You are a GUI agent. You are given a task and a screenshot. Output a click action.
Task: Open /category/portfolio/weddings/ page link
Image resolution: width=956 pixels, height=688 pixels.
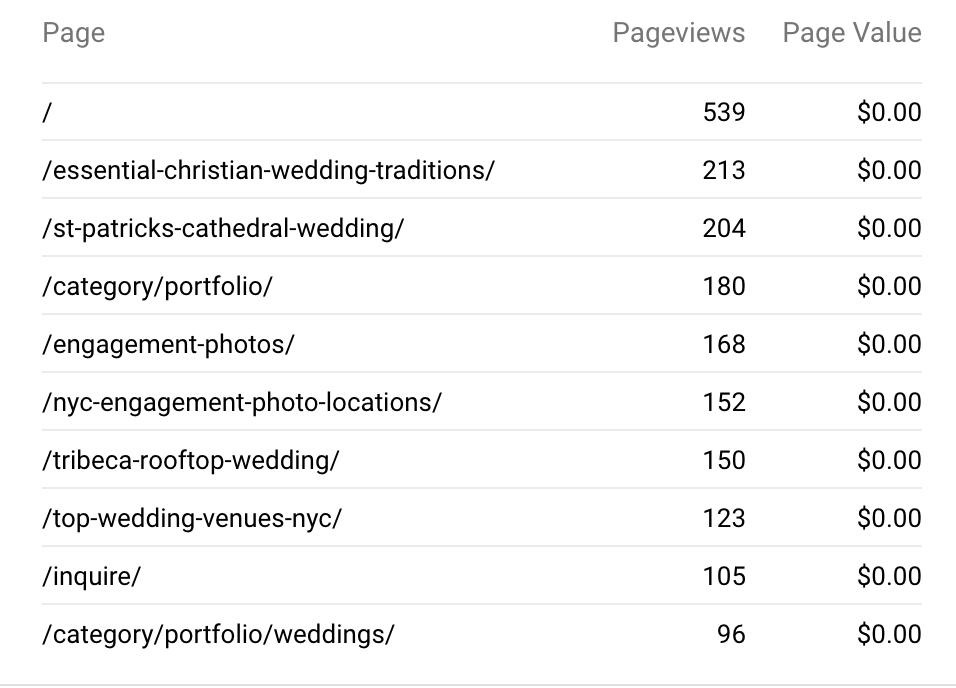tap(218, 634)
